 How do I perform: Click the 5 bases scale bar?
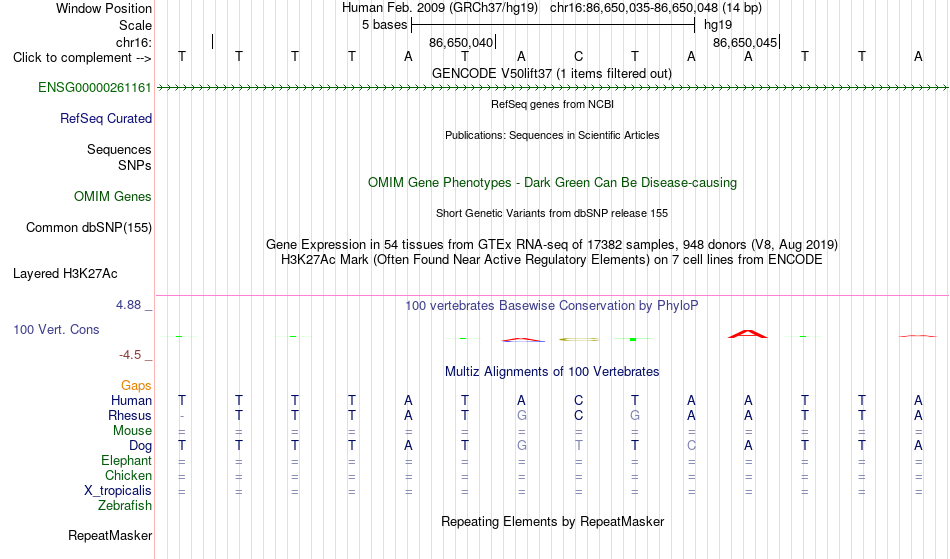553,25
